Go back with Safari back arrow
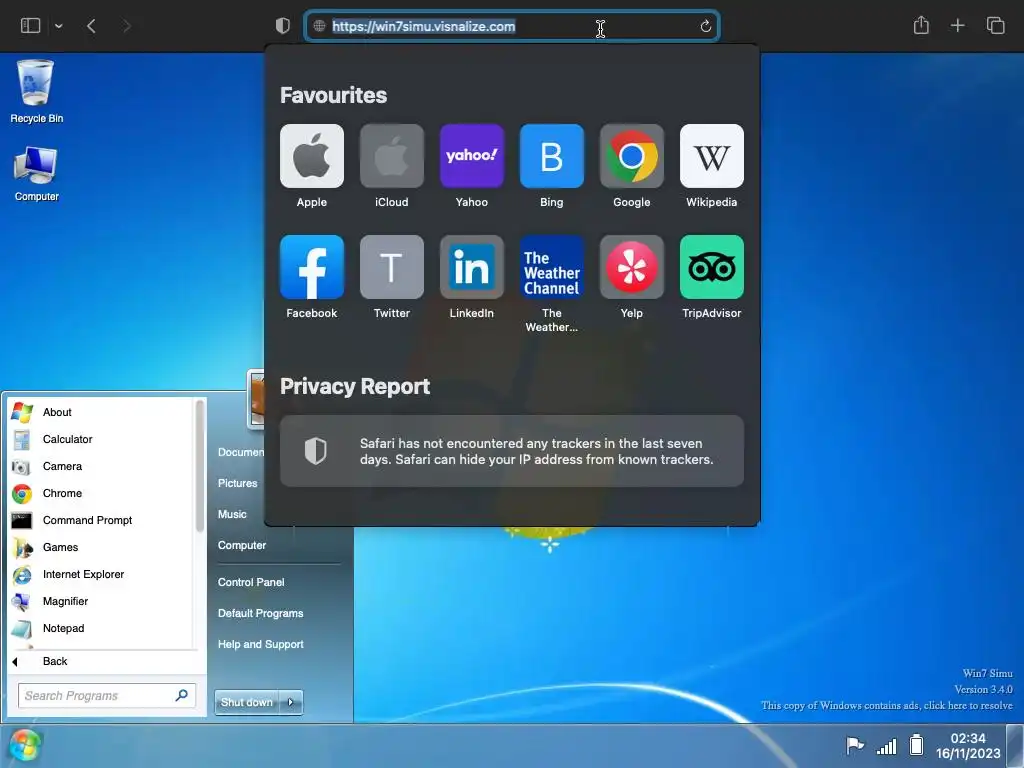The image size is (1024, 768). 91,26
